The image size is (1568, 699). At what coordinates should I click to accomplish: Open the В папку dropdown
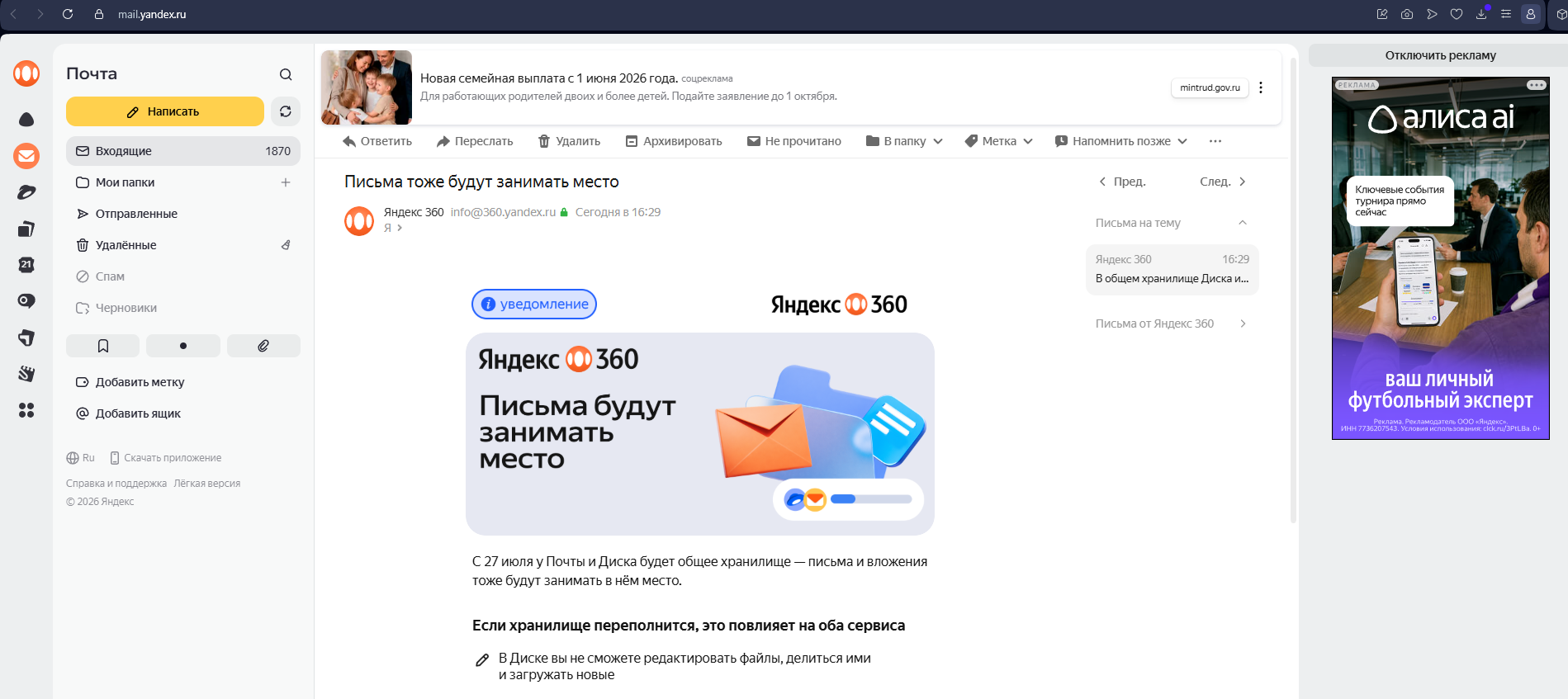(904, 141)
